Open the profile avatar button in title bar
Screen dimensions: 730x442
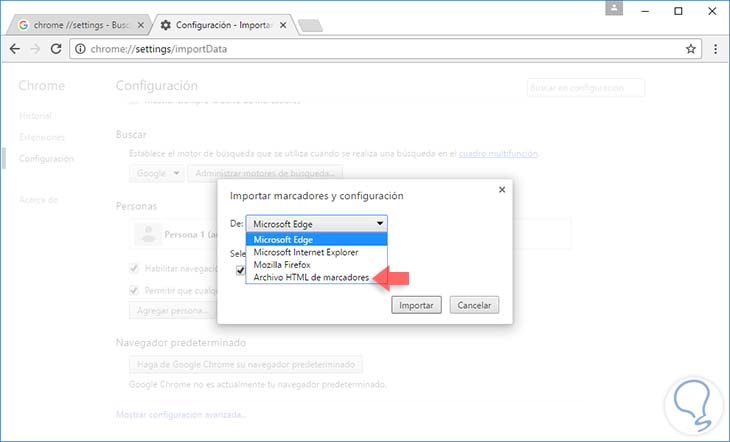tap(614, 8)
